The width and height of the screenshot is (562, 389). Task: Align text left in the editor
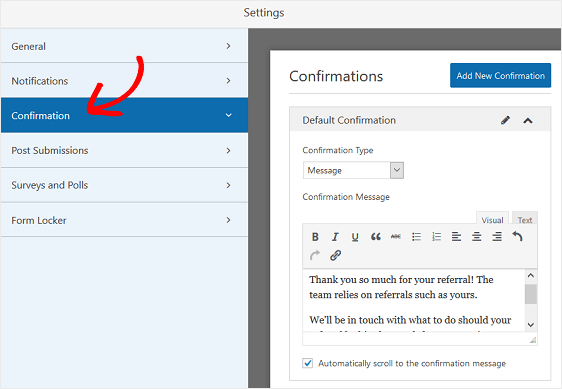click(456, 237)
